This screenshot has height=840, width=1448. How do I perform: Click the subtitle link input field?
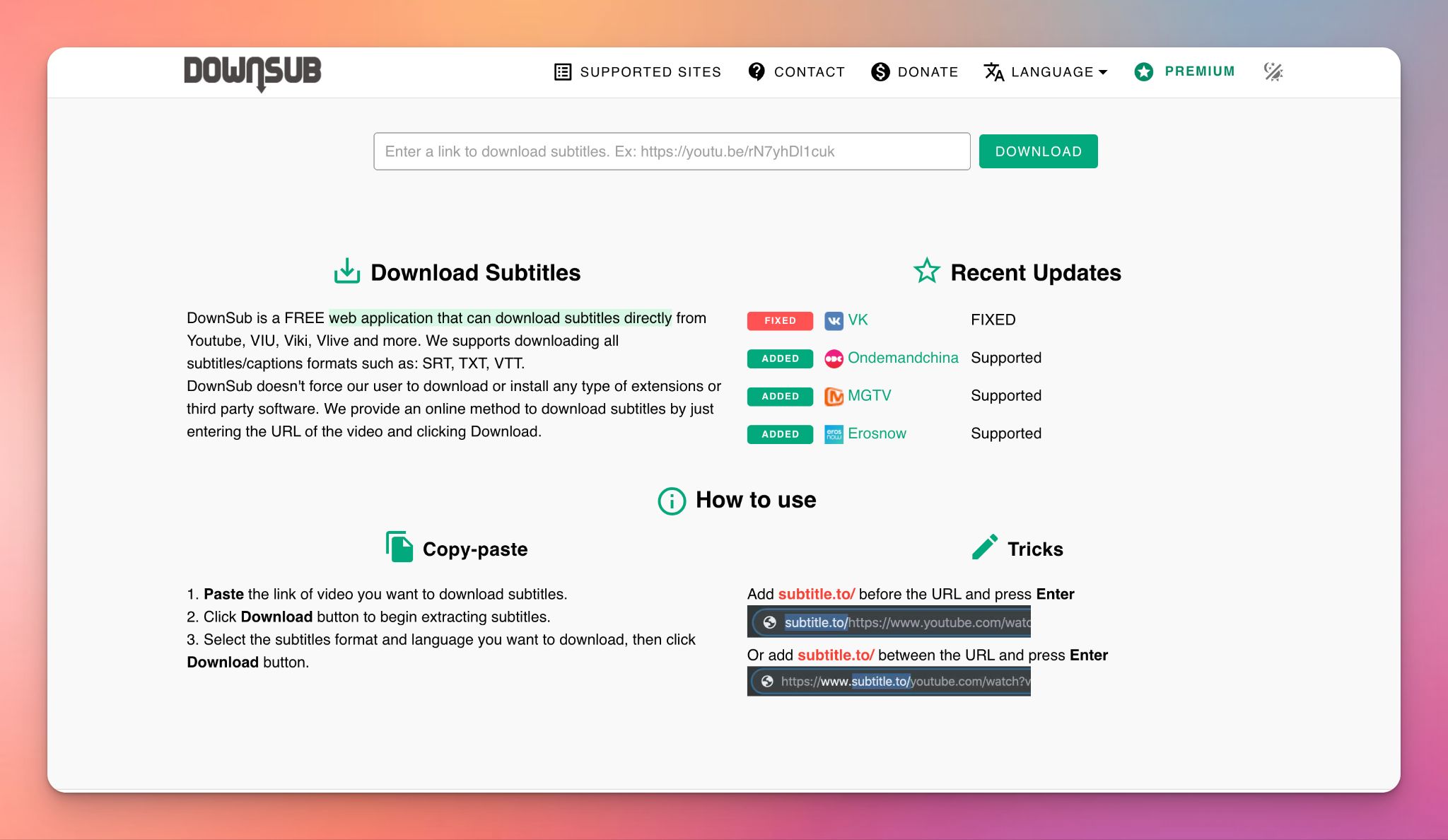(x=672, y=151)
